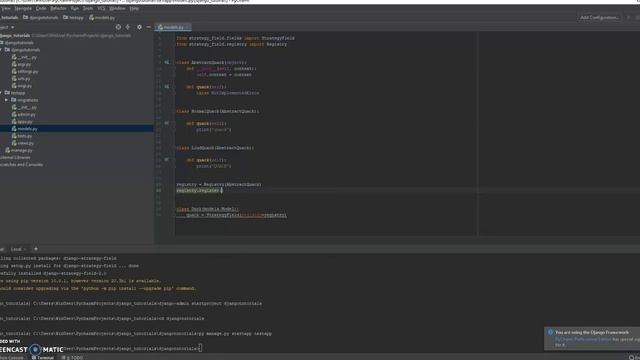Open the Terminal tool window tab
Viewport: 640px width, 360px height.
click(x=43, y=358)
